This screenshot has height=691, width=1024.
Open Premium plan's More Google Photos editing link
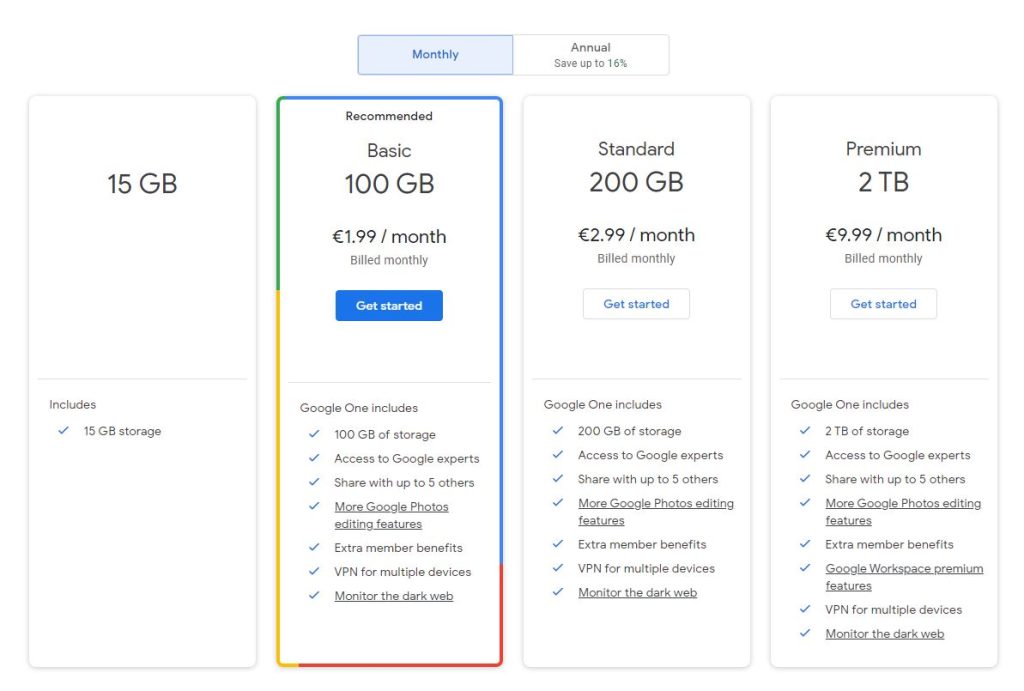click(x=902, y=504)
